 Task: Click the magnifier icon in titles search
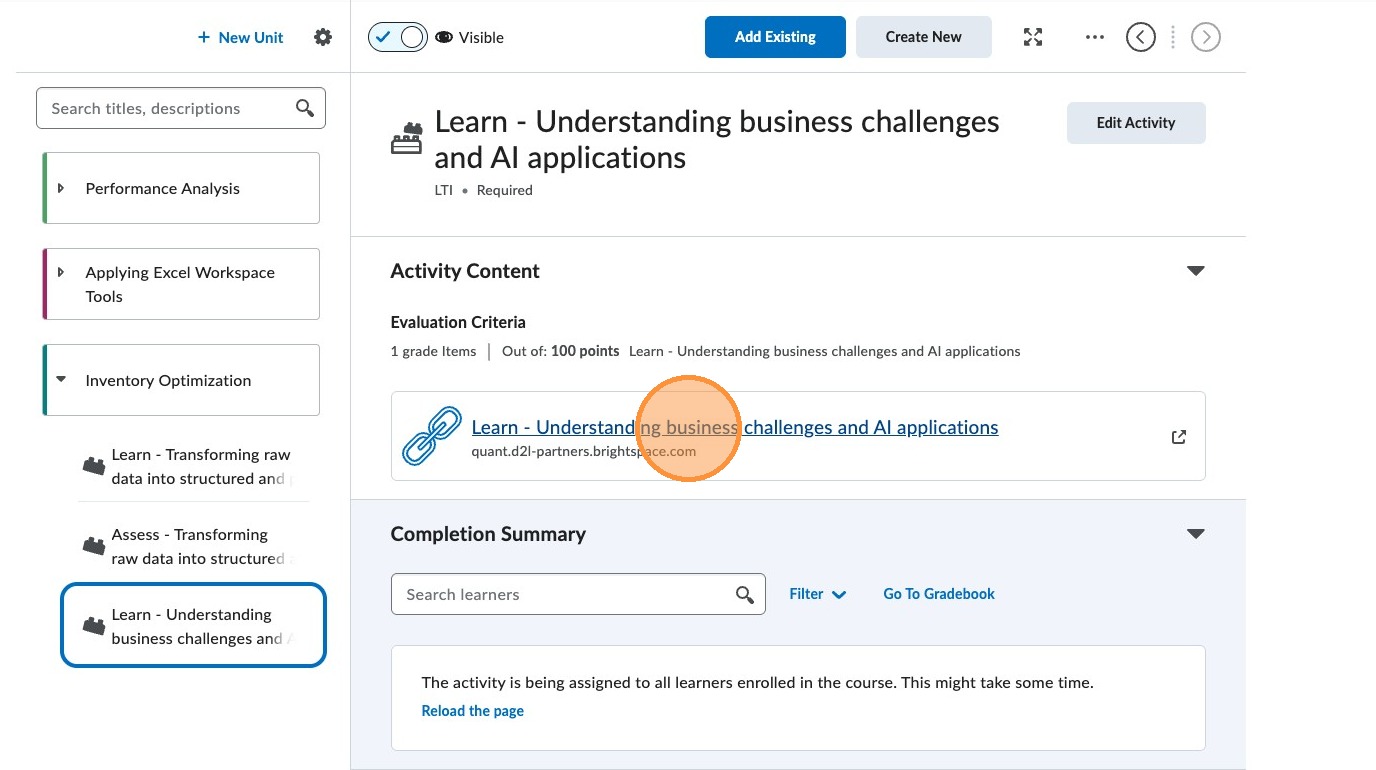pyautogui.click(x=305, y=108)
